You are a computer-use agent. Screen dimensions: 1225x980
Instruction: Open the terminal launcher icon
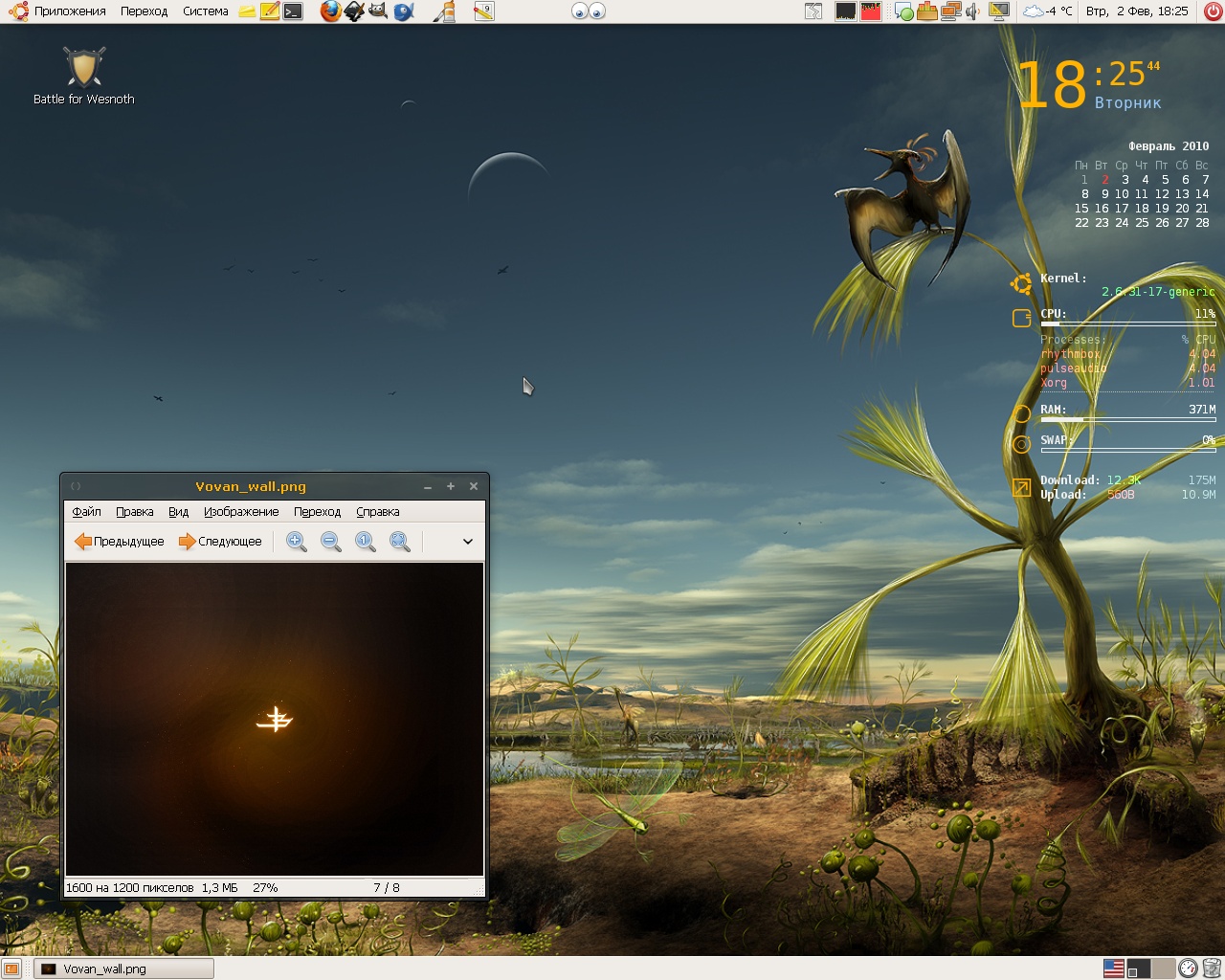click(x=294, y=11)
